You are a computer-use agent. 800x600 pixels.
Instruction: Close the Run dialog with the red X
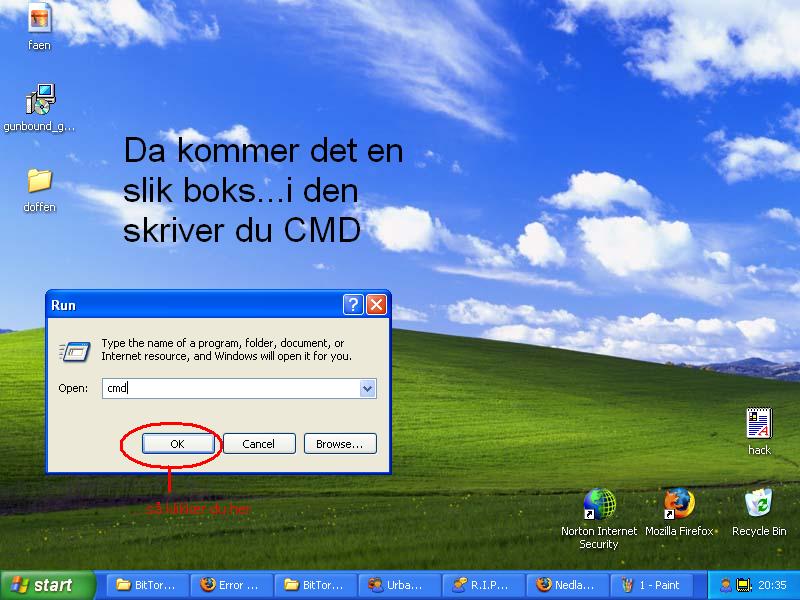(x=377, y=305)
